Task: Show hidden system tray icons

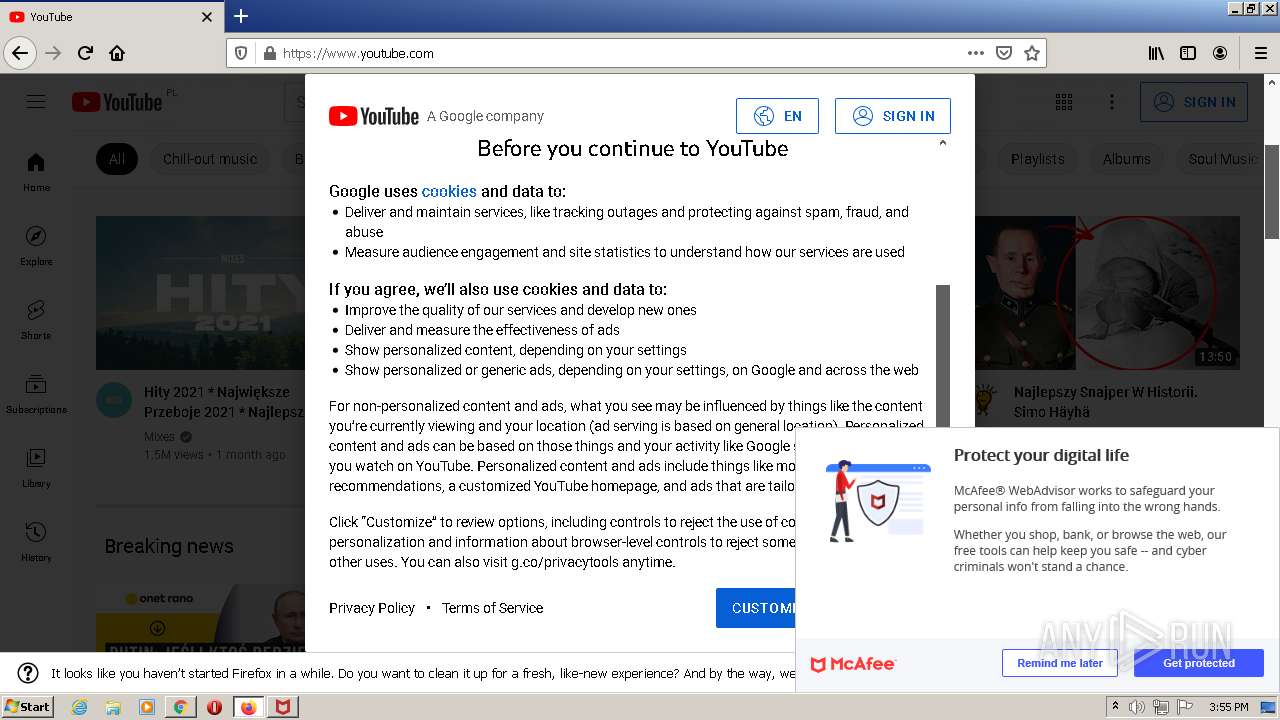Action: pos(1115,706)
